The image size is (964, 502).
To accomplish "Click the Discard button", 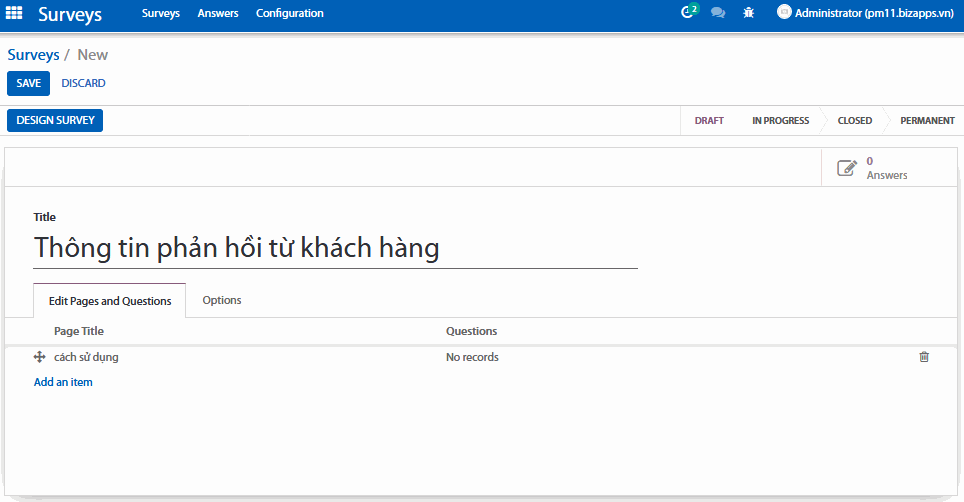I will tap(83, 83).
